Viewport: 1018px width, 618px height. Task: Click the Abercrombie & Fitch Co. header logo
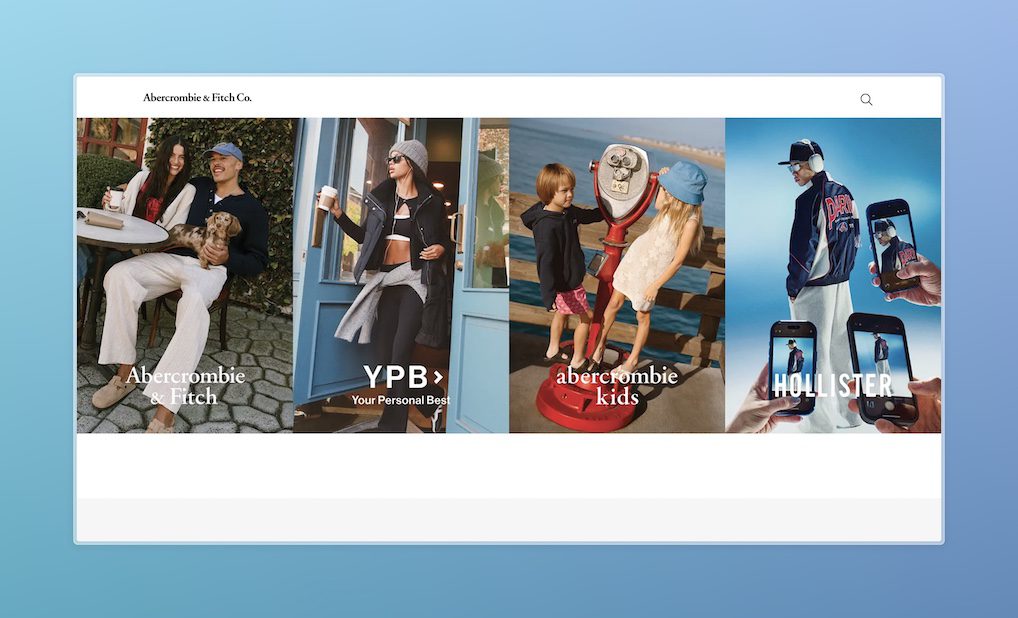point(197,97)
